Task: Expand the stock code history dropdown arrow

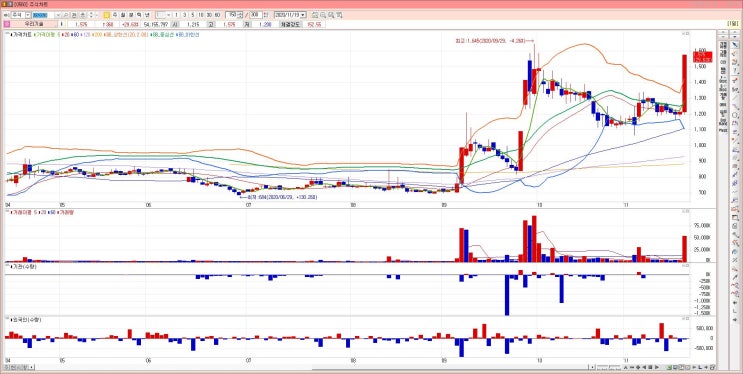Action: (x=58, y=15)
